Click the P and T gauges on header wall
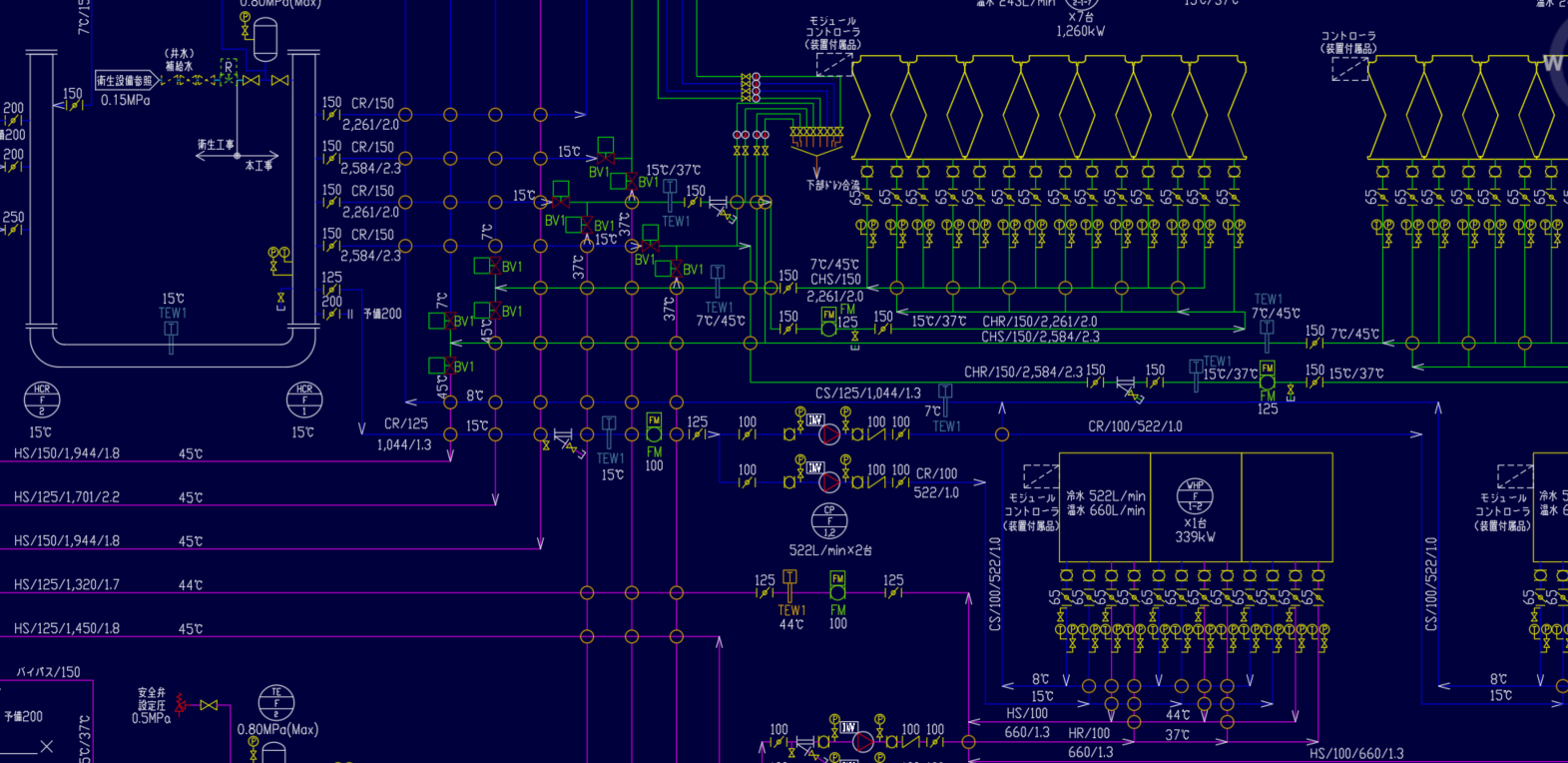1568x763 pixels. point(278,254)
